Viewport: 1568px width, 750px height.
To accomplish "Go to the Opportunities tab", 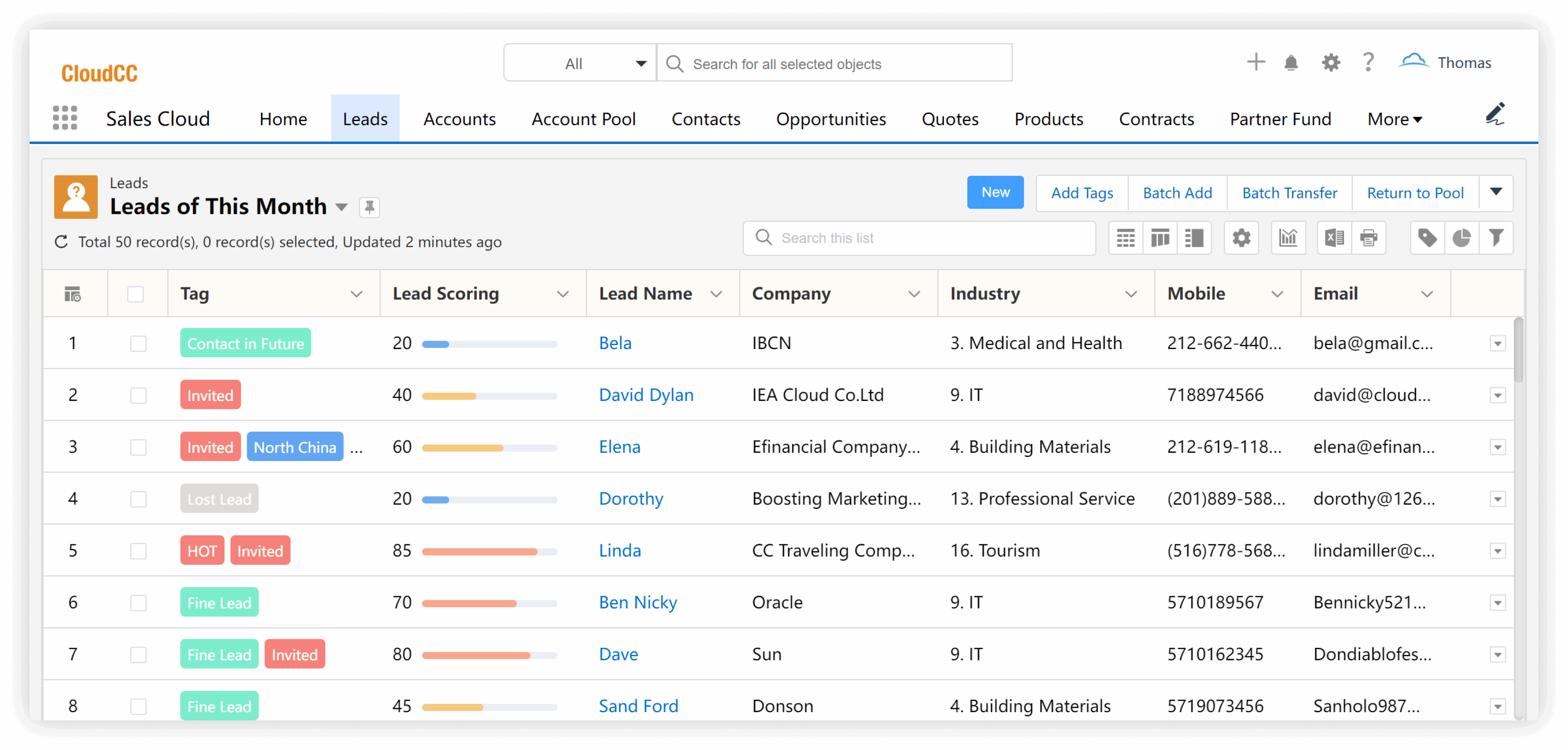I will [830, 119].
